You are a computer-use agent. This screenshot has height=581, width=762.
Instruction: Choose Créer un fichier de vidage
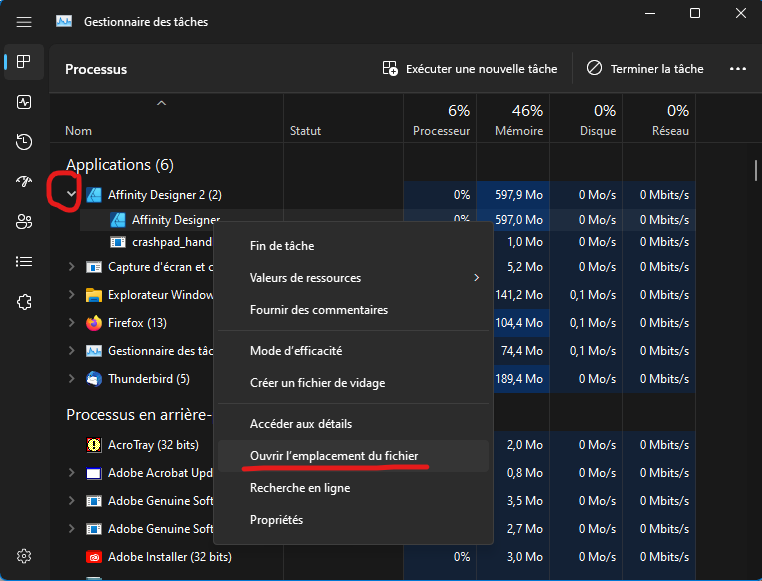[353, 383]
